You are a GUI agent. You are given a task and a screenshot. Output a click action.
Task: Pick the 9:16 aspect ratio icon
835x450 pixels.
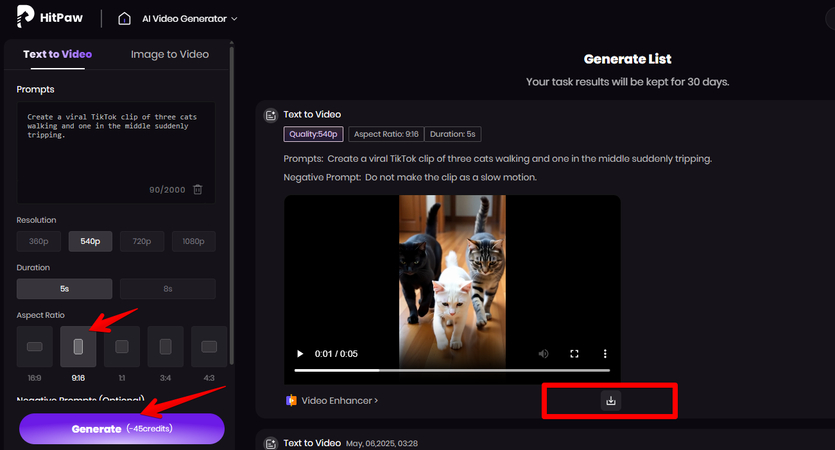tap(78, 347)
